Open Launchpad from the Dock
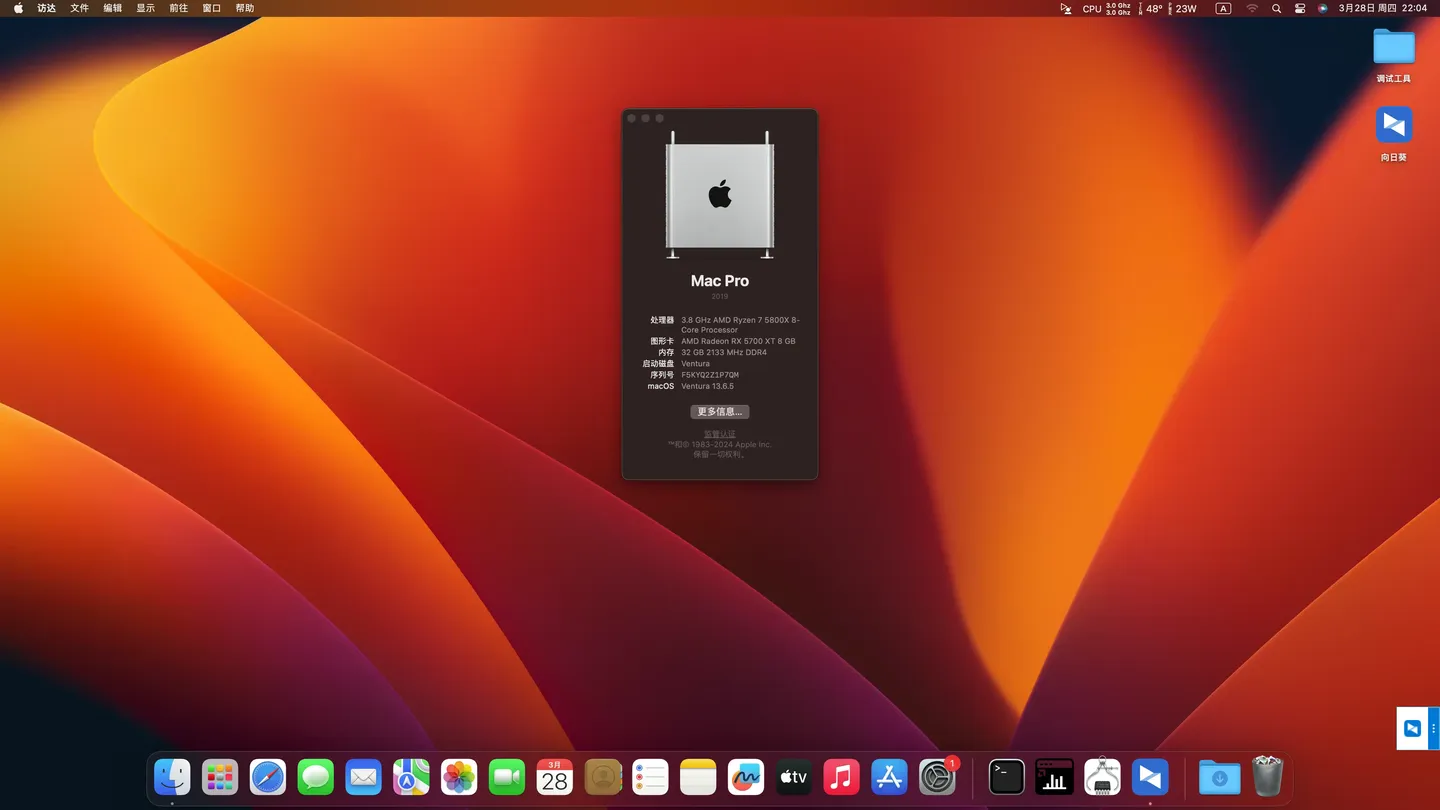Viewport: 1440px width, 810px height. point(219,777)
